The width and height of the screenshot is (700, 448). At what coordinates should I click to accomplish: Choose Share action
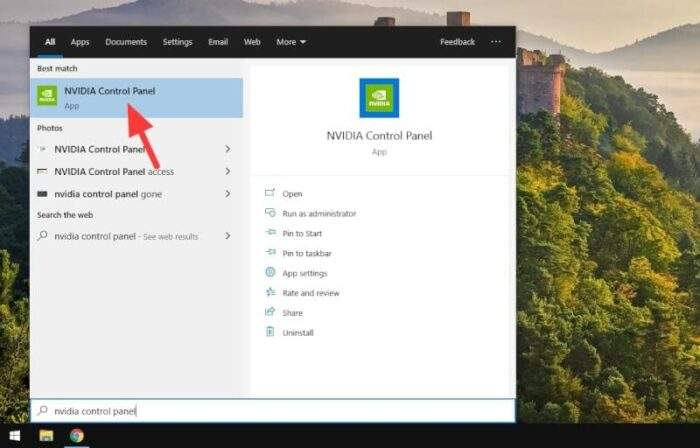292,313
